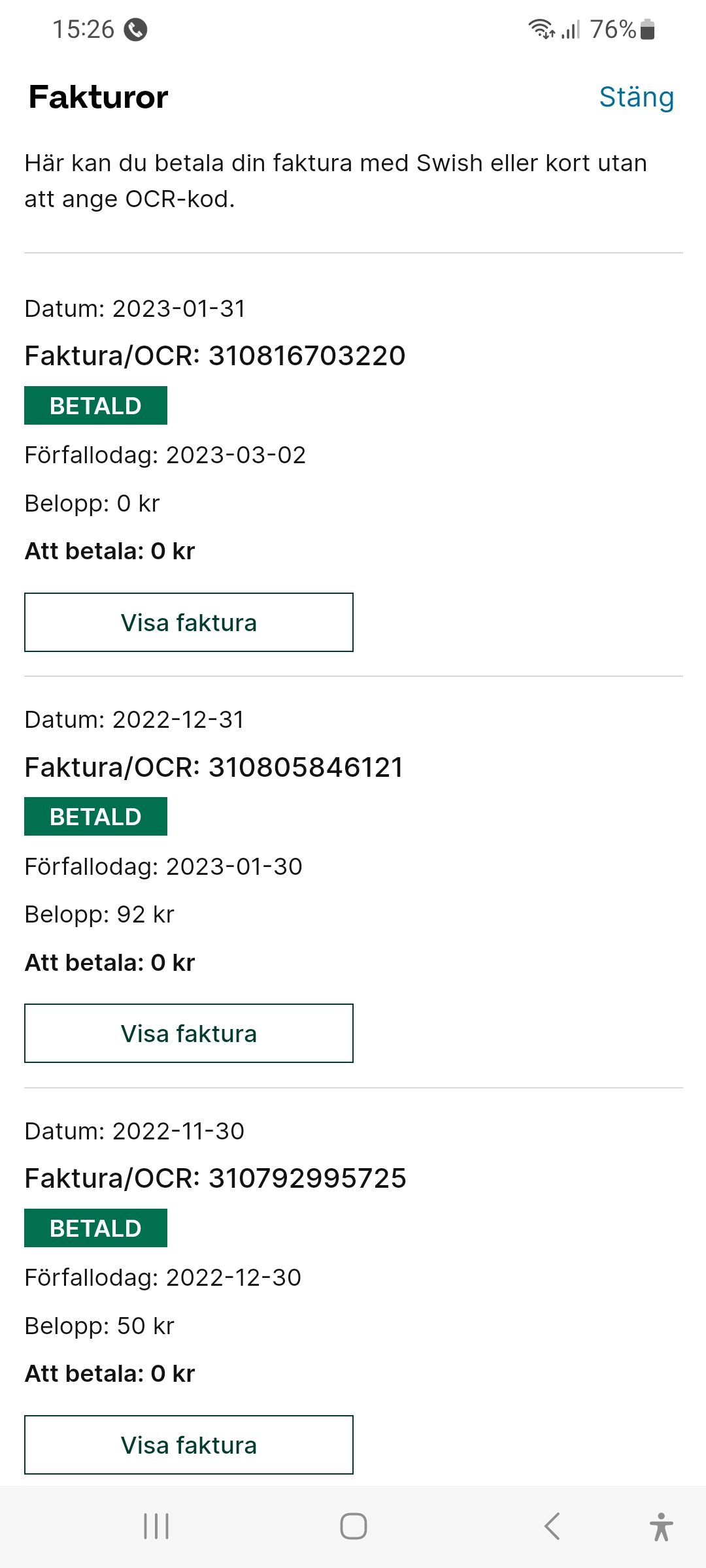Tap the Stäng link to close

pyautogui.click(x=636, y=97)
